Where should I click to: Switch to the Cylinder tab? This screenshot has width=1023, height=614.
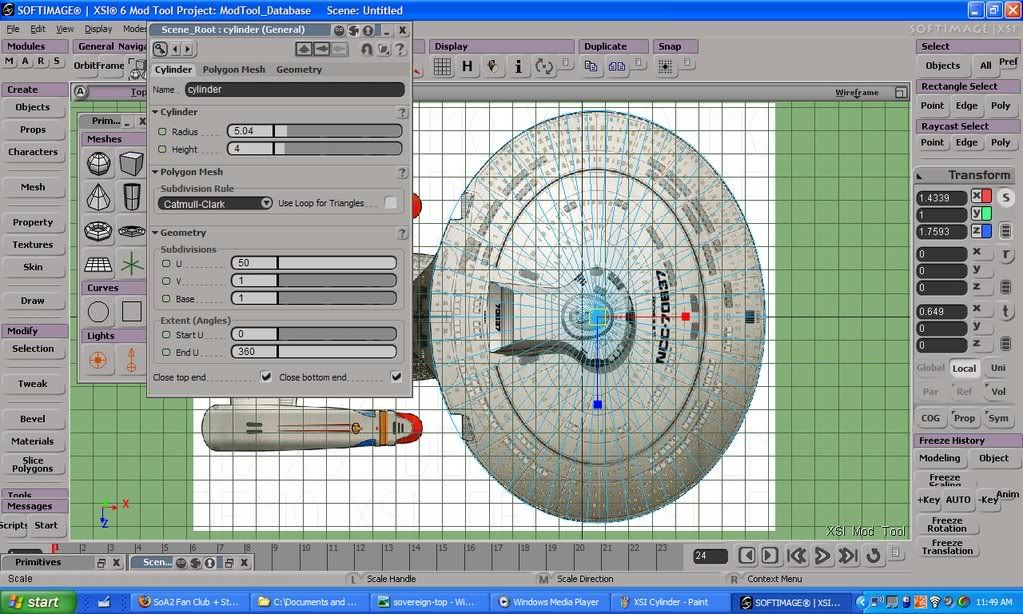(x=173, y=69)
